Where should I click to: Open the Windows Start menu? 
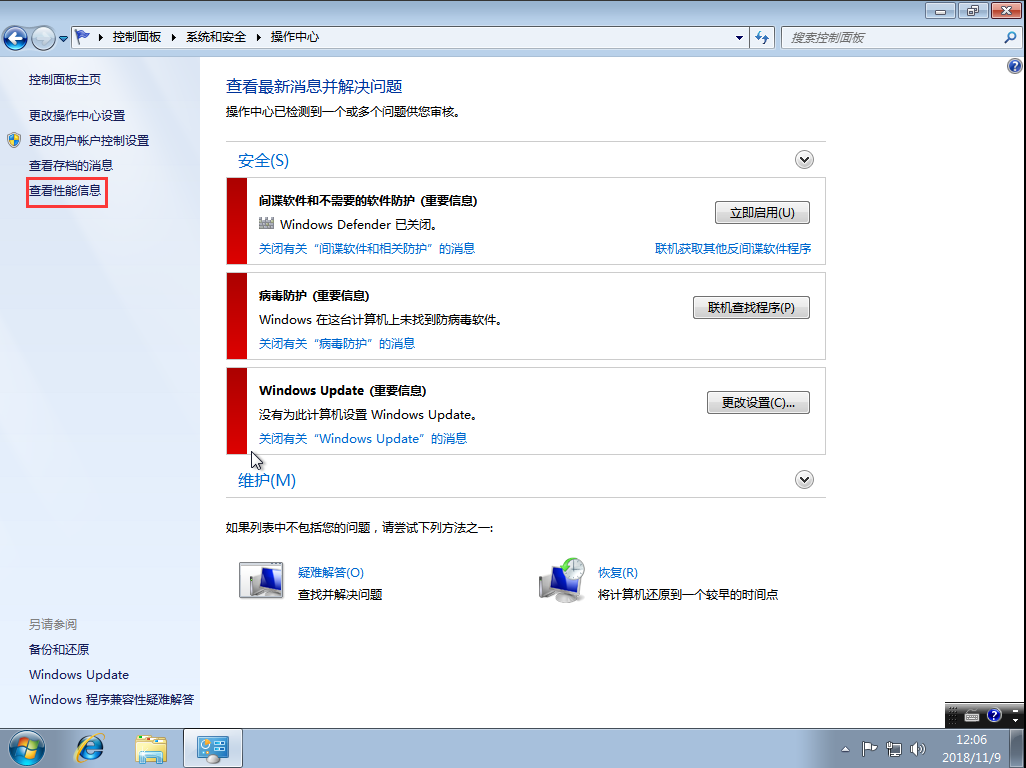coord(27,748)
